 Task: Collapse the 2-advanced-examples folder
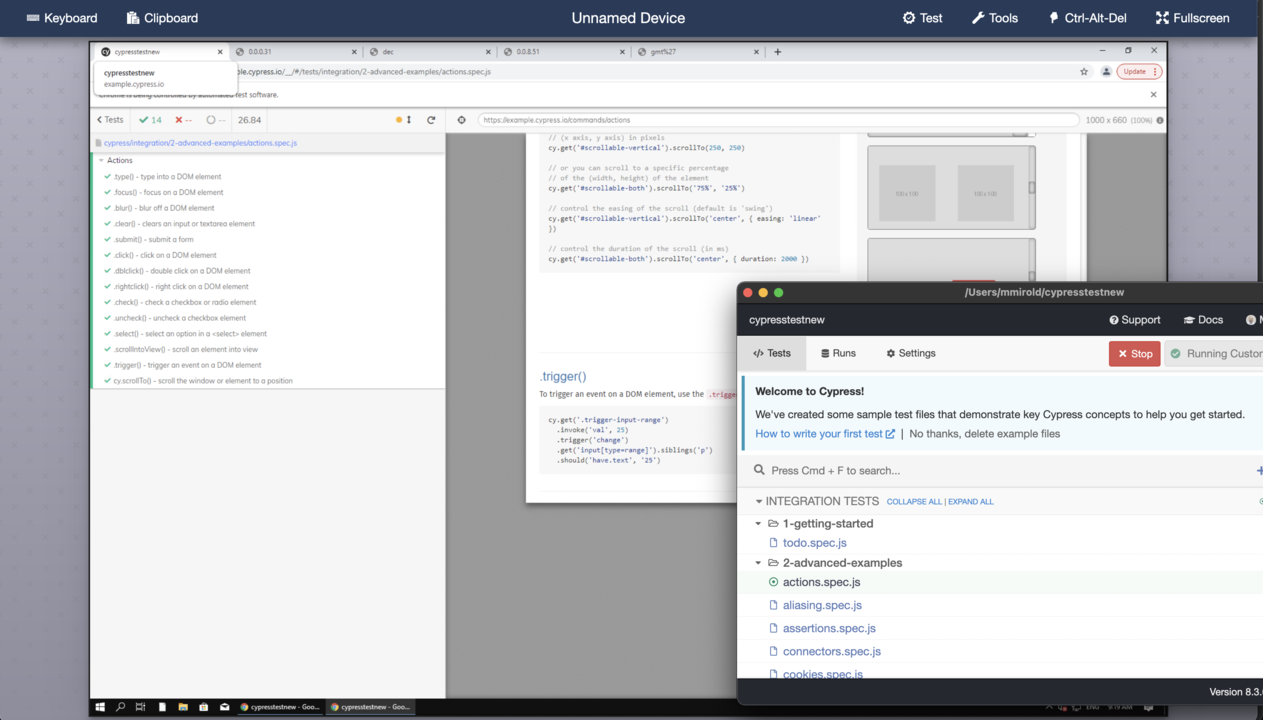(830, 563)
